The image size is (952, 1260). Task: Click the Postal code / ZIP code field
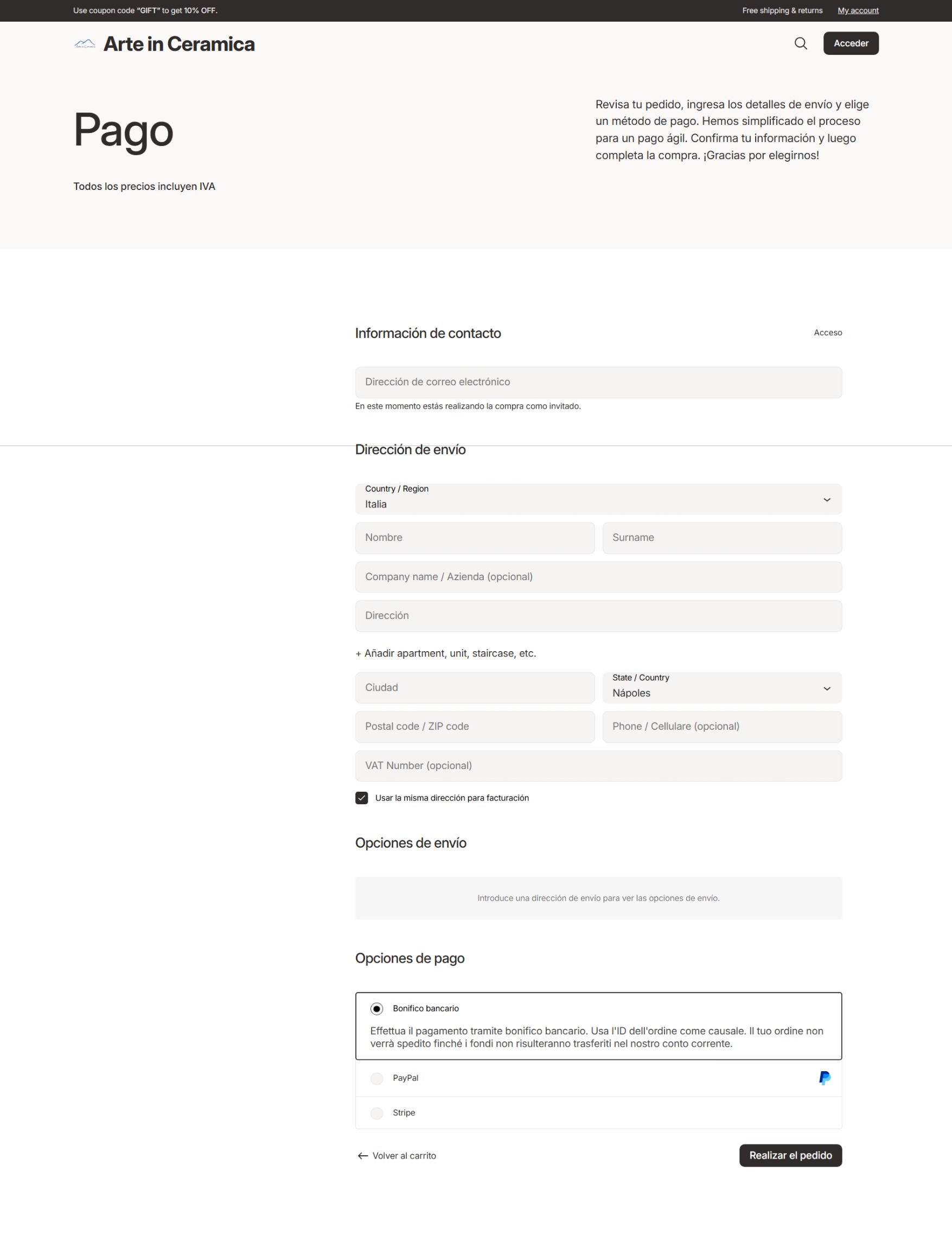tap(474, 727)
